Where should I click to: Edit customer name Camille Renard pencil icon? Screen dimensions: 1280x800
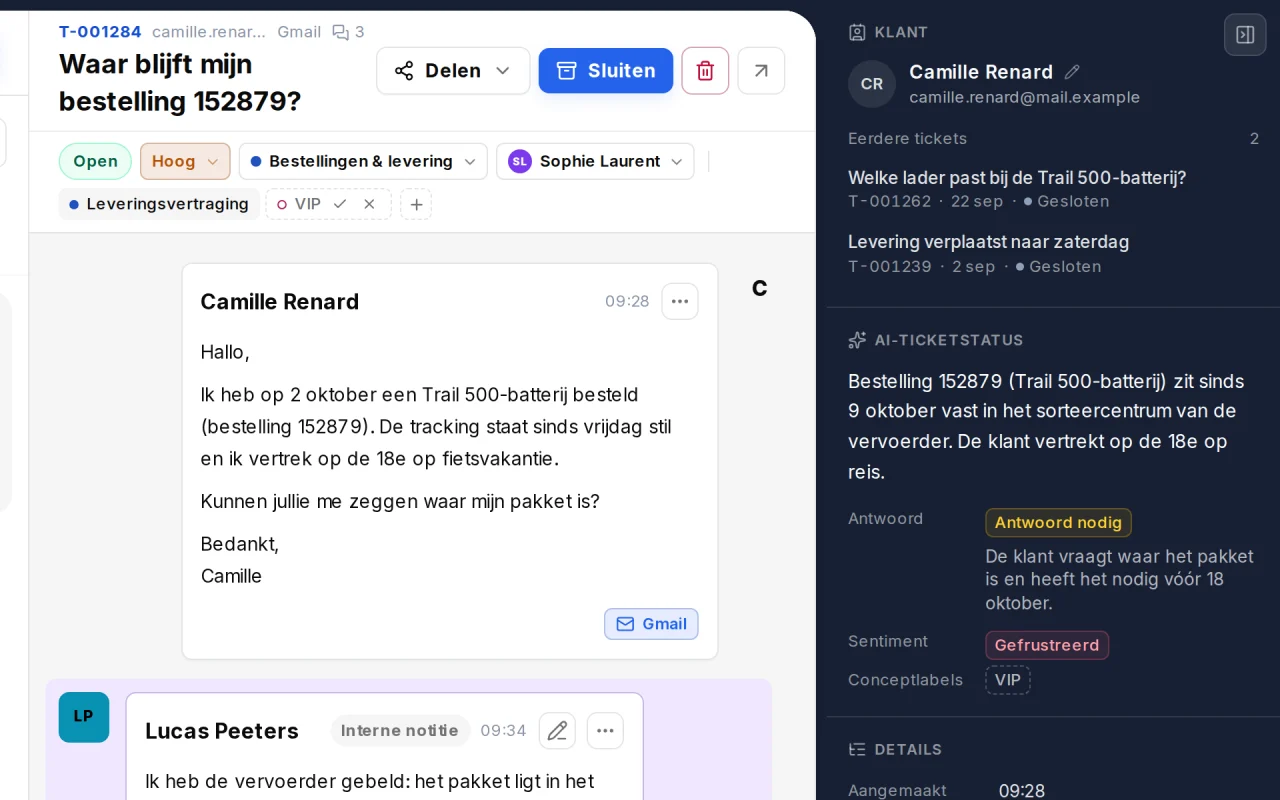point(1072,72)
